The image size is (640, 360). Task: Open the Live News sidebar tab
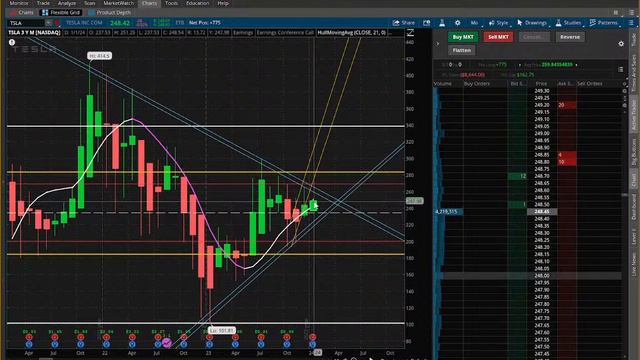tap(634, 264)
